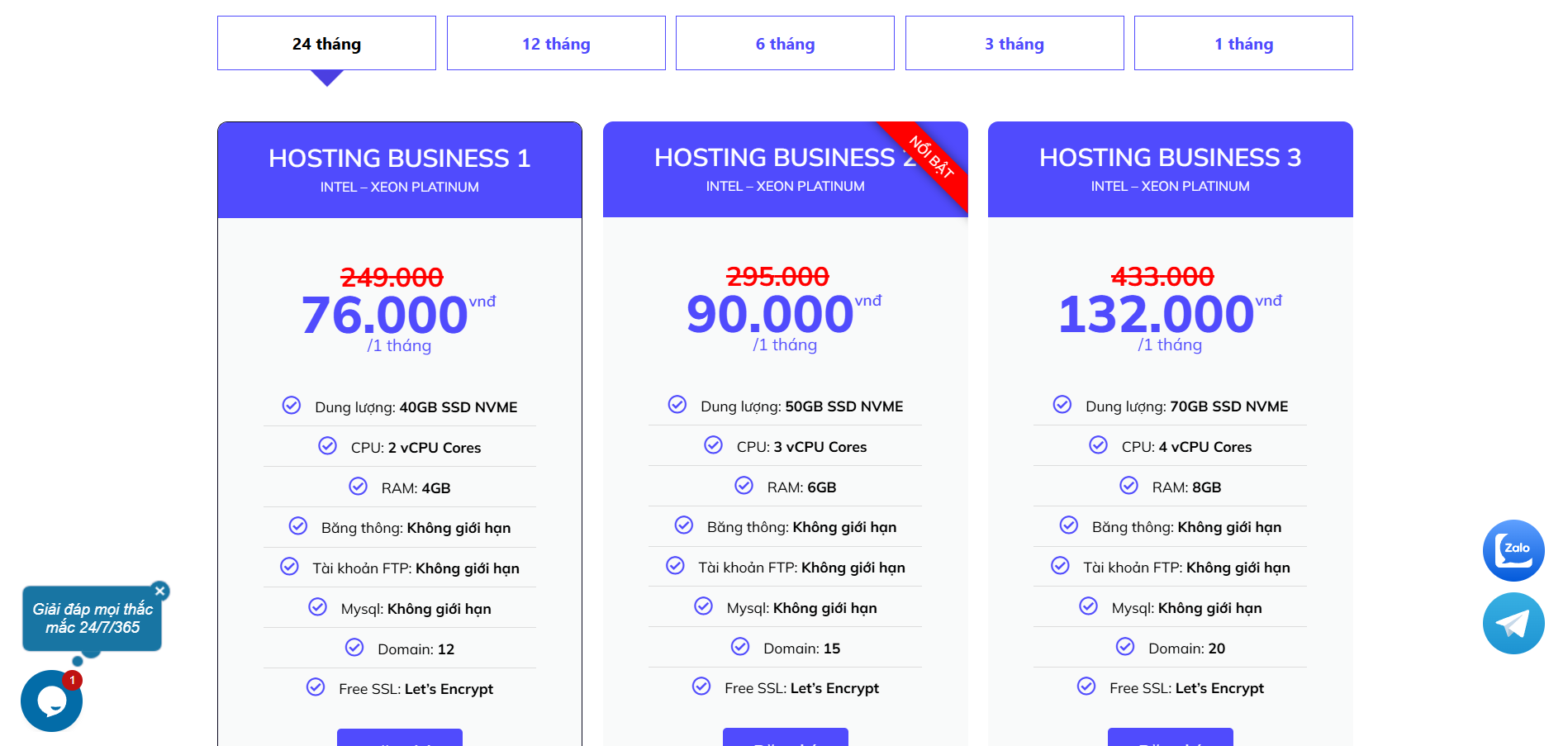Screen dimensions: 1568x746
Task: Open the Zalo chat icon
Action: [1513, 550]
